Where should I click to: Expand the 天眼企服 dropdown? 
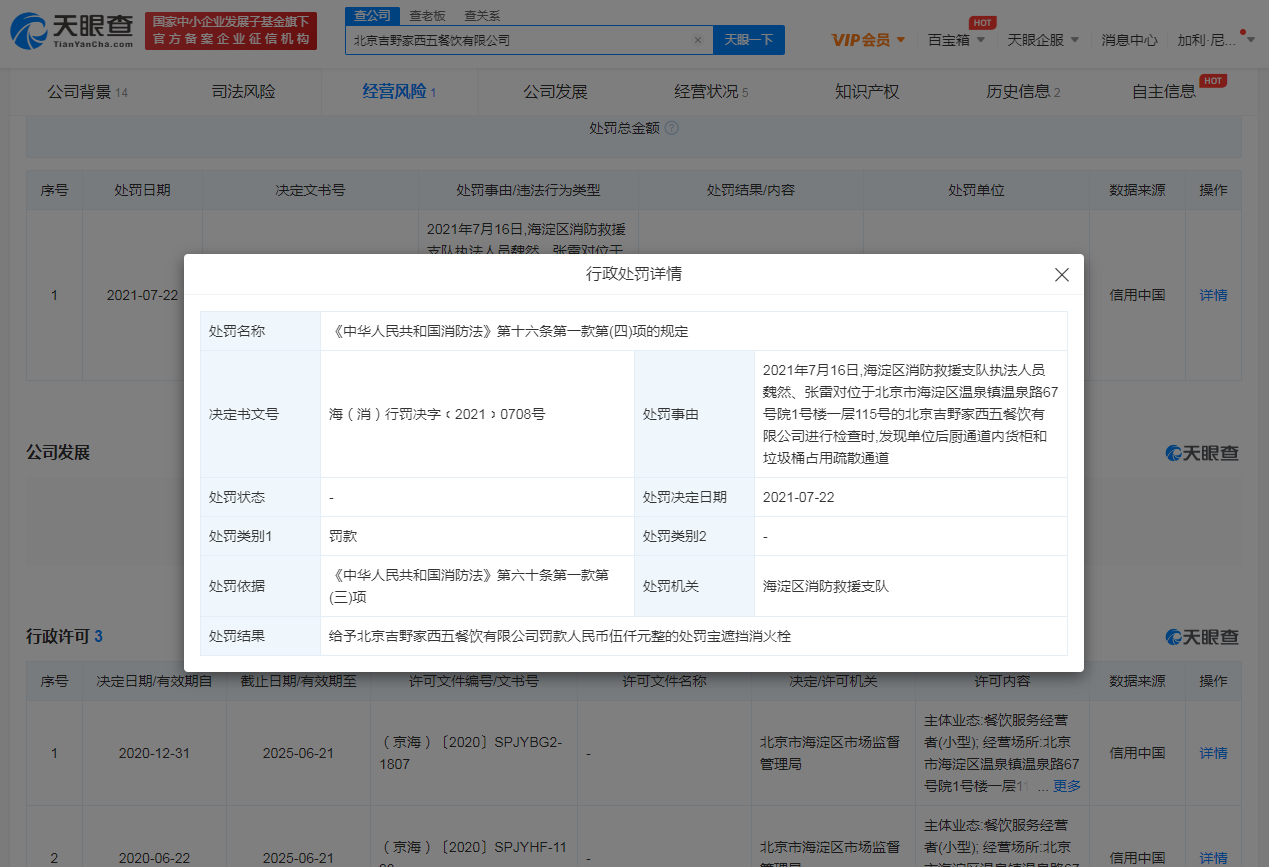[1042, 40]
